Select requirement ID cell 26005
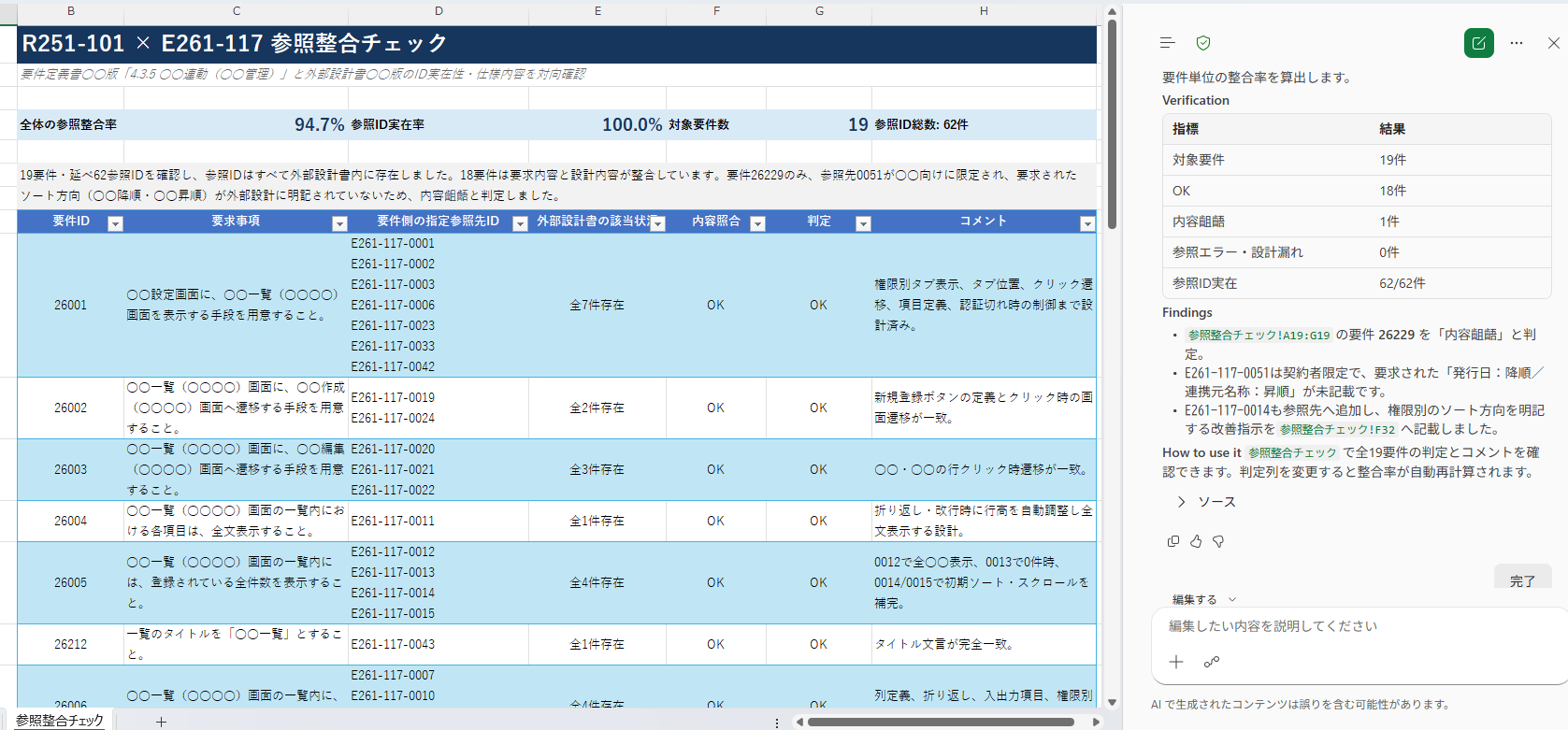 pyautogui.click(x=71, y=582)
